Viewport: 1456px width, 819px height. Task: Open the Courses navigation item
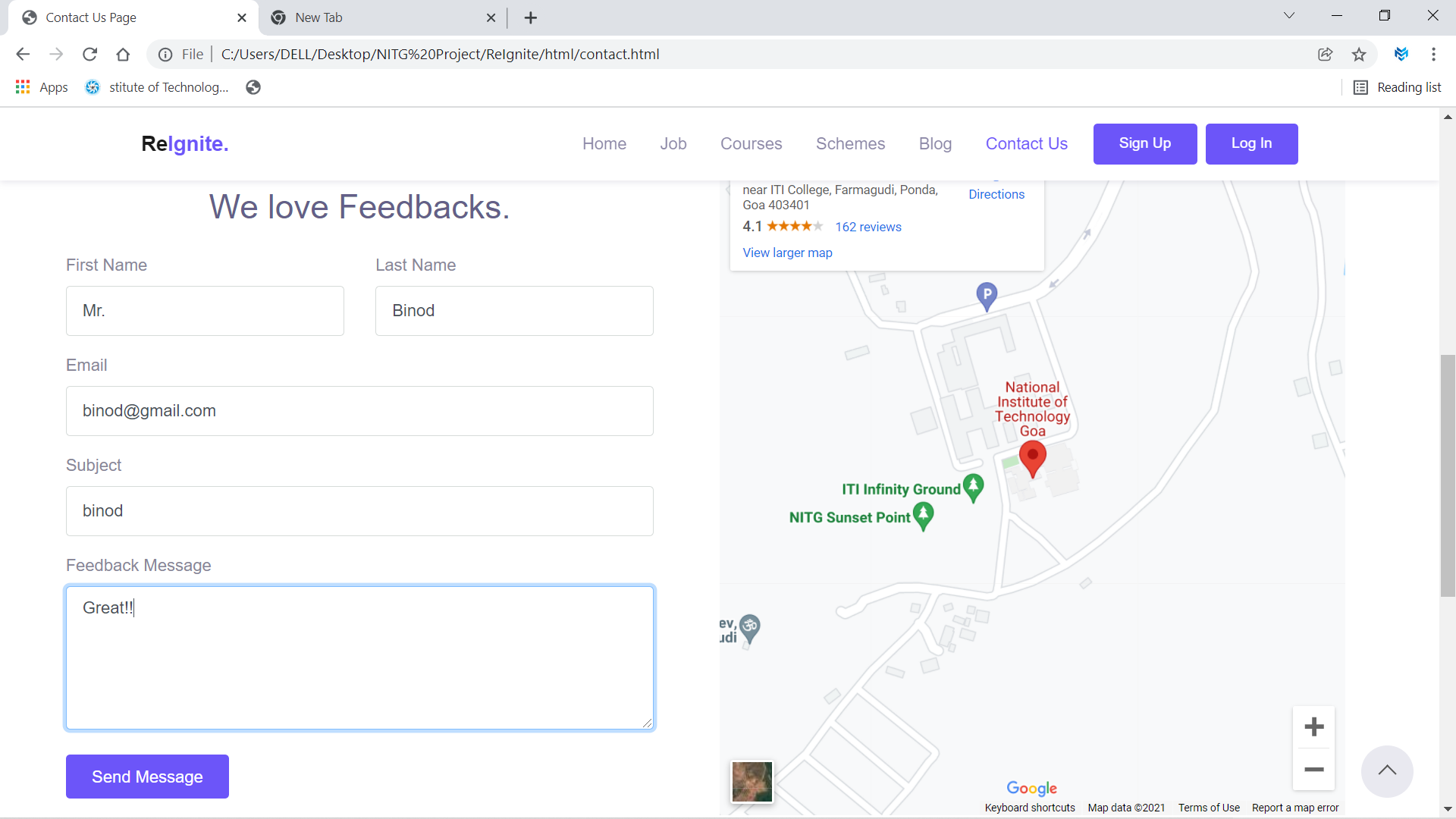tap(751, 143)
